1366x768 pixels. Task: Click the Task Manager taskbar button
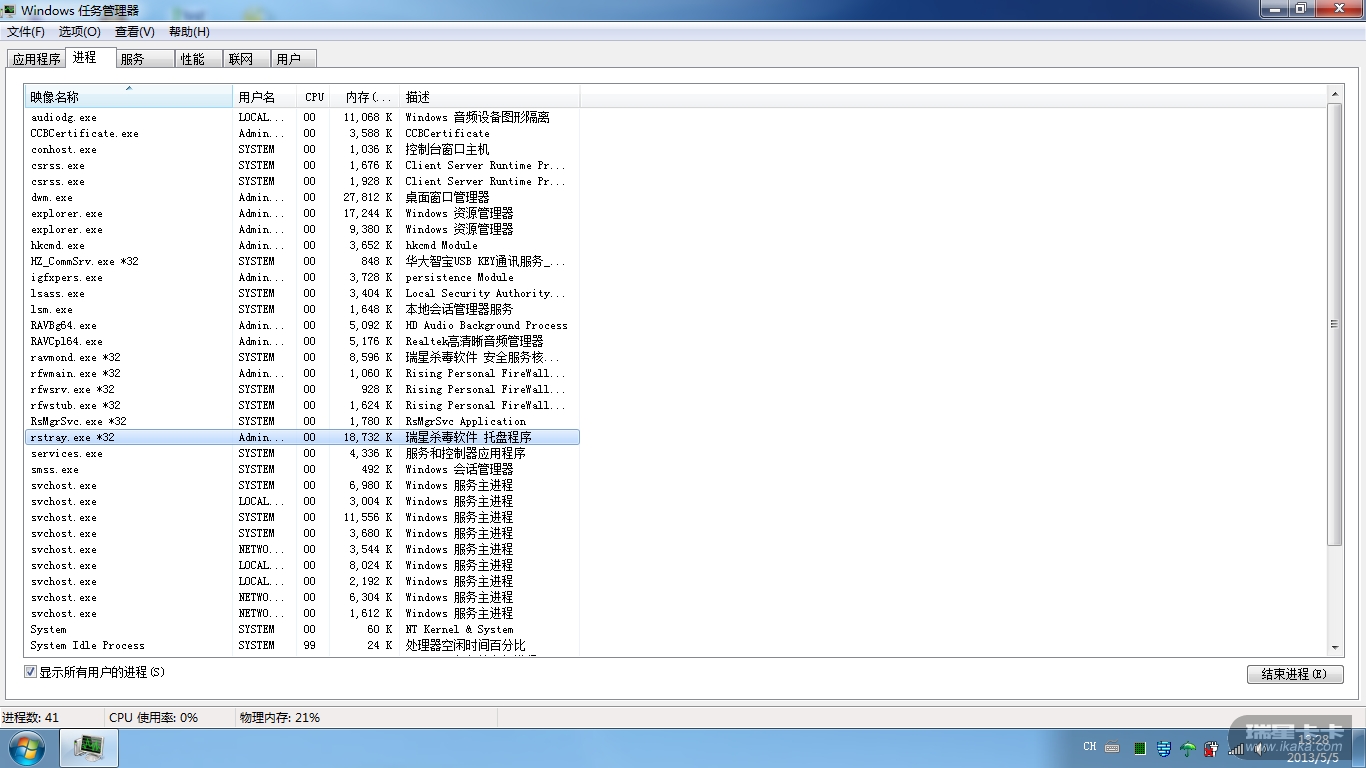tap(89, 747)
